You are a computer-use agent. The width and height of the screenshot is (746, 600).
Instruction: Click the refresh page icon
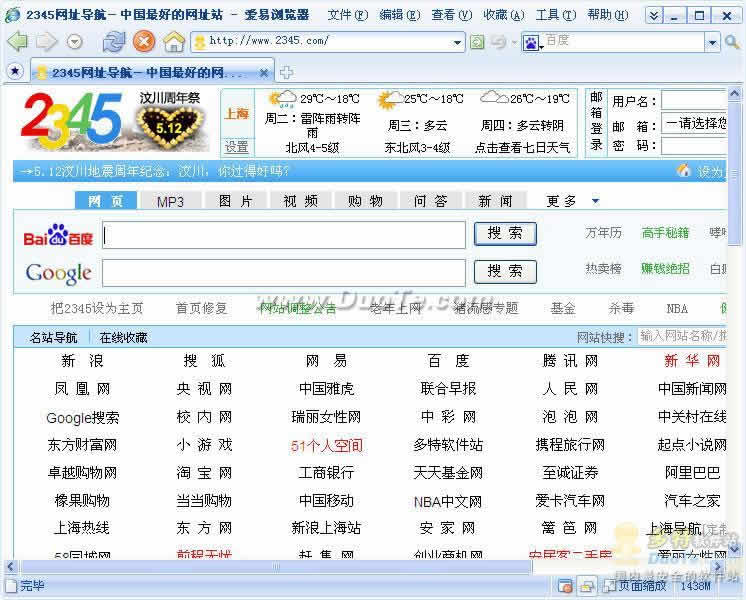coord(114,41)
